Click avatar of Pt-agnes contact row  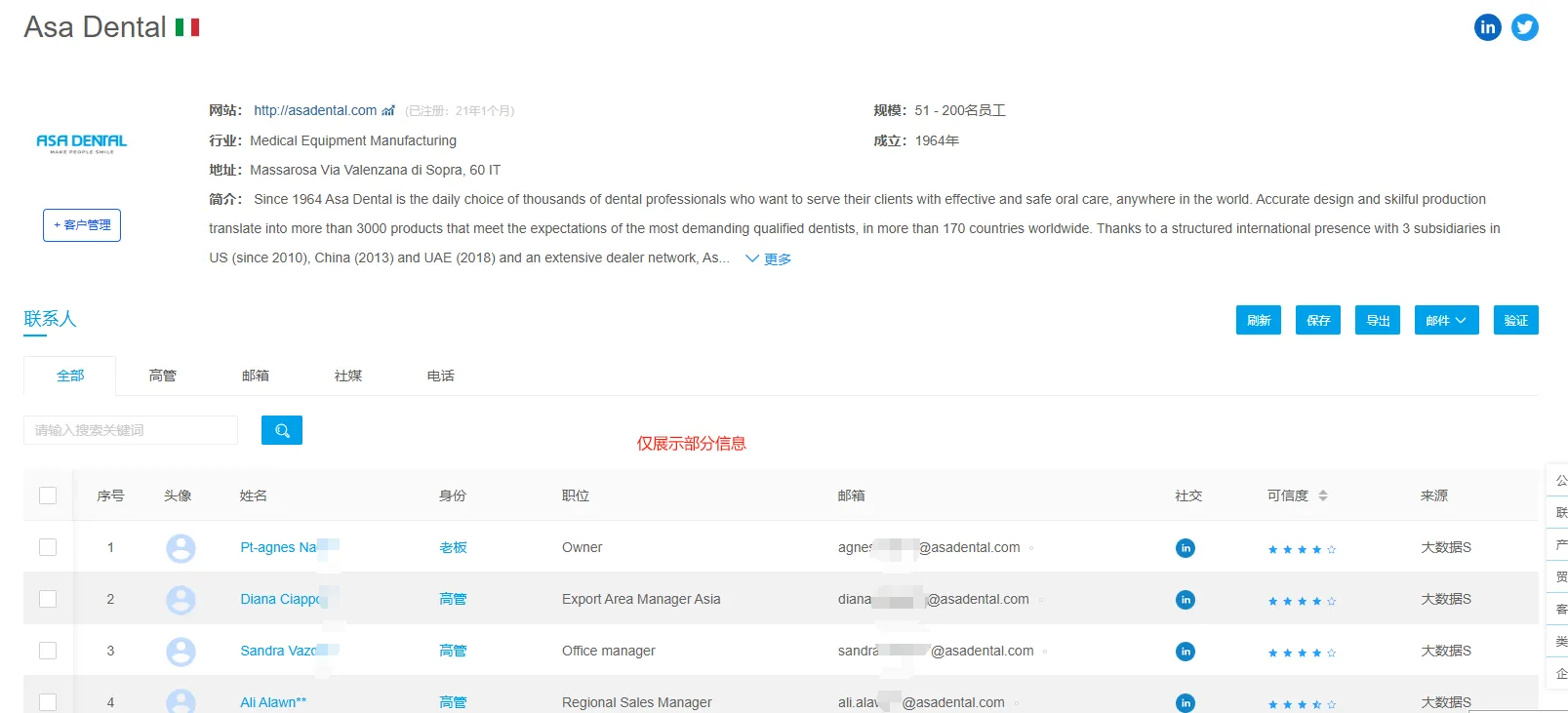click(181, 548)
